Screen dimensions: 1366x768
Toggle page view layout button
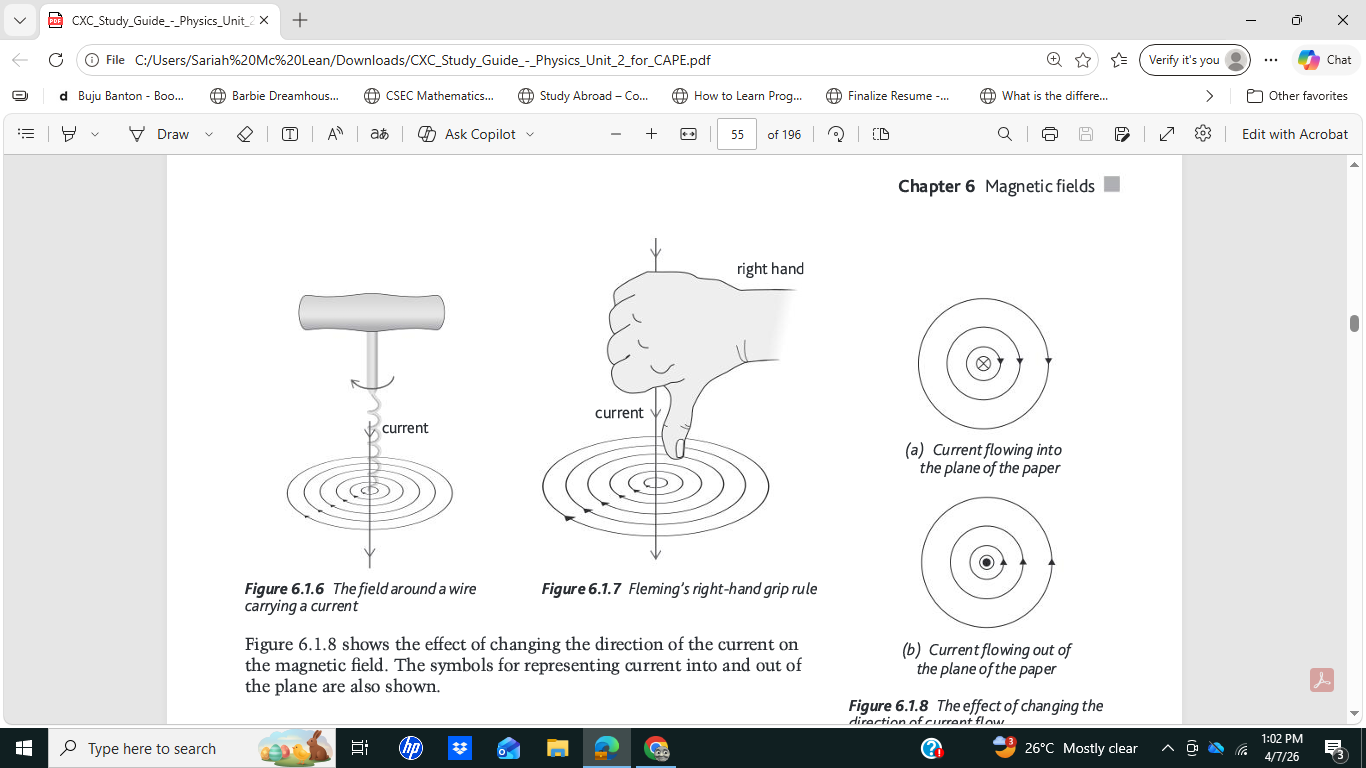pos(880,134)
